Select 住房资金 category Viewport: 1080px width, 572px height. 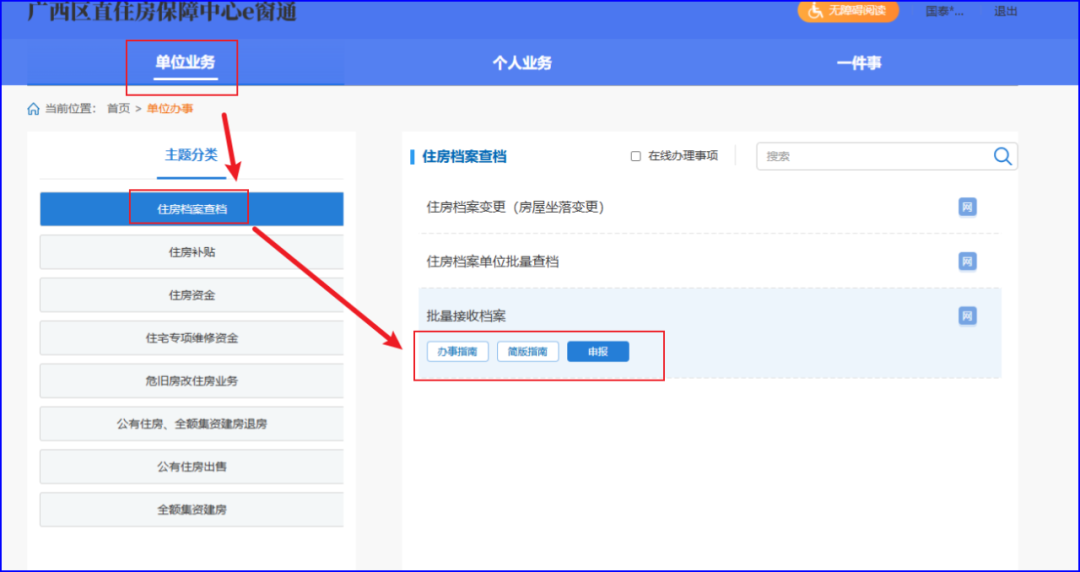coord(191,295)
